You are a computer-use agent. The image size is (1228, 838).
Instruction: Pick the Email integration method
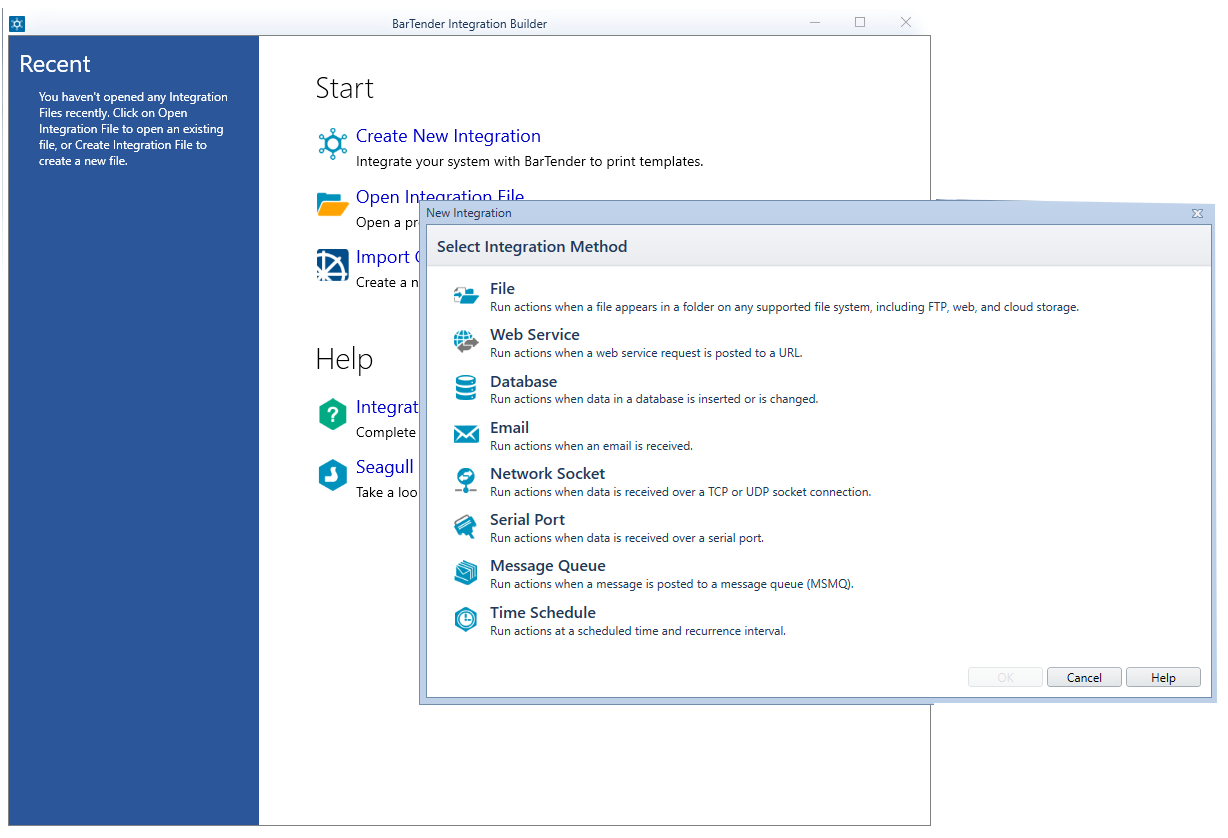click(509, 428)
